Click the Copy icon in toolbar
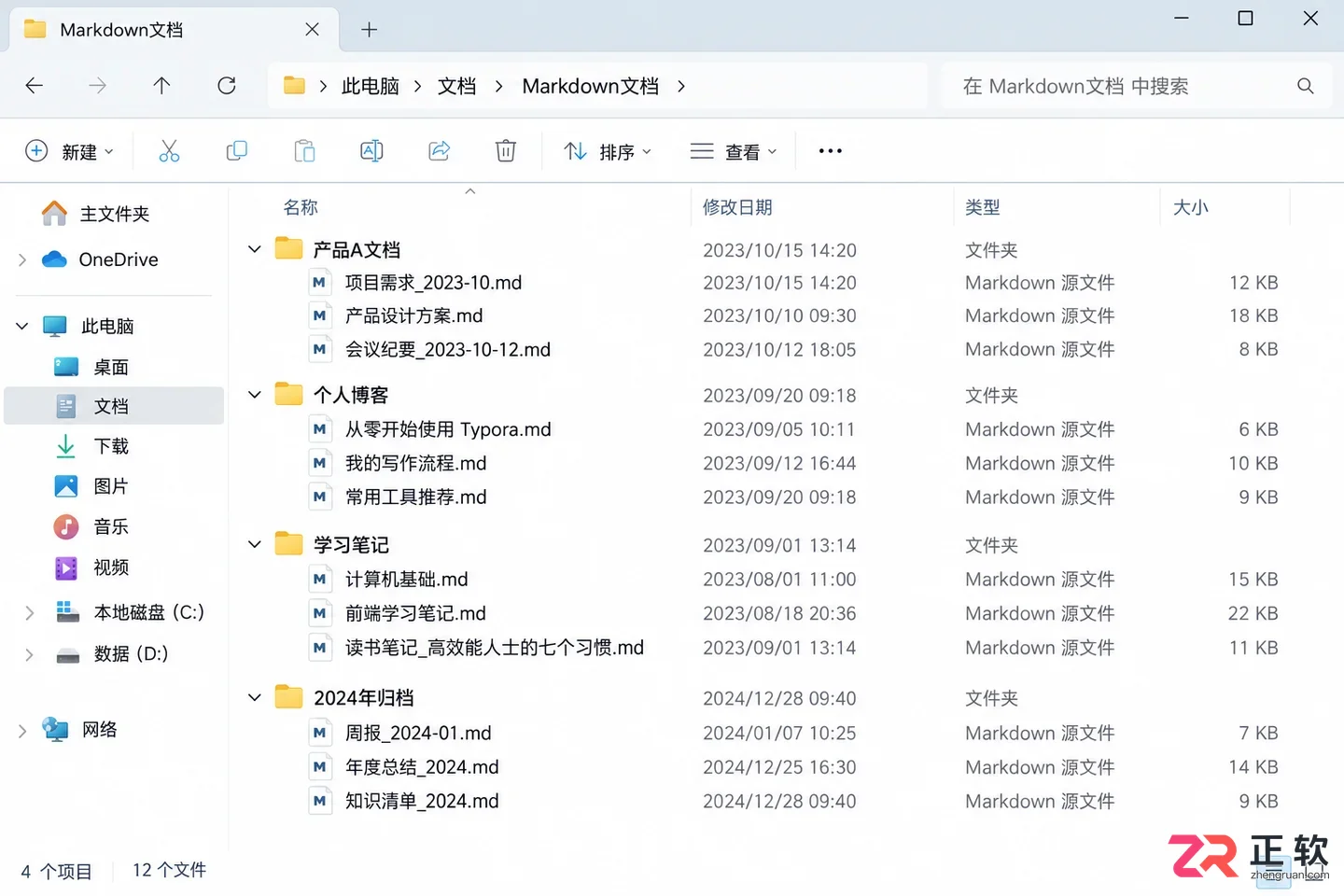The width and height of the screenshot is (1344, 896). pos(237,151)
